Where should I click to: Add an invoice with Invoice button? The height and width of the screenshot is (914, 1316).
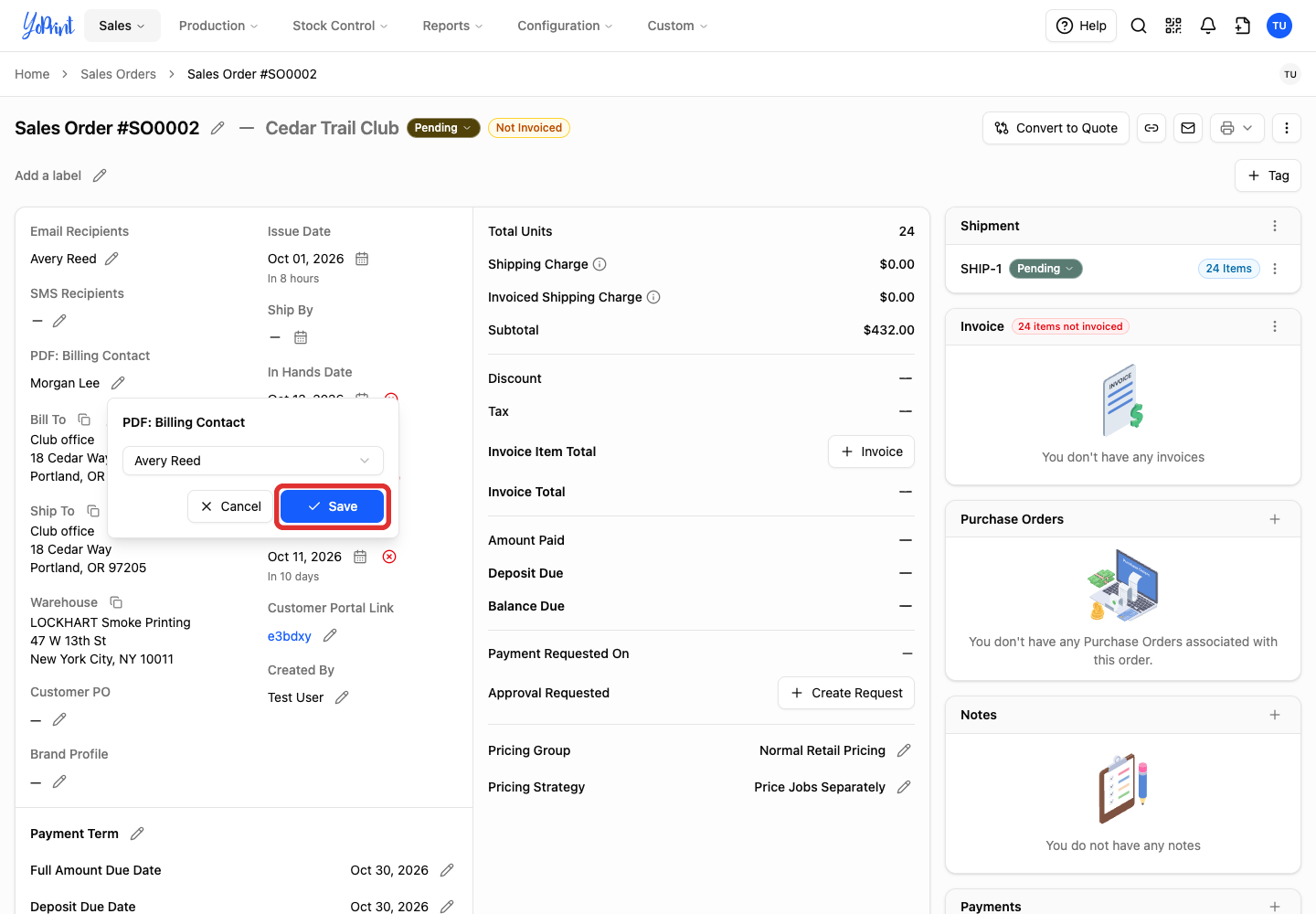pos(872,452)
